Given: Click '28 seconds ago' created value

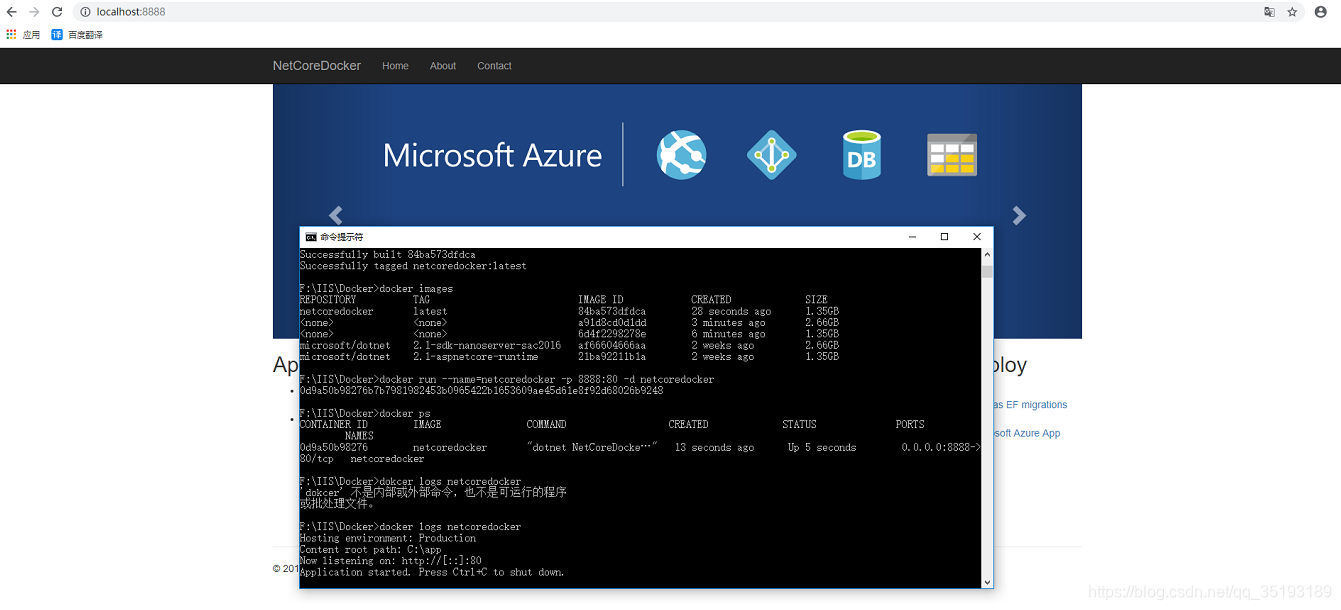Looking at the screenshot, I should [x=731, y=311].
